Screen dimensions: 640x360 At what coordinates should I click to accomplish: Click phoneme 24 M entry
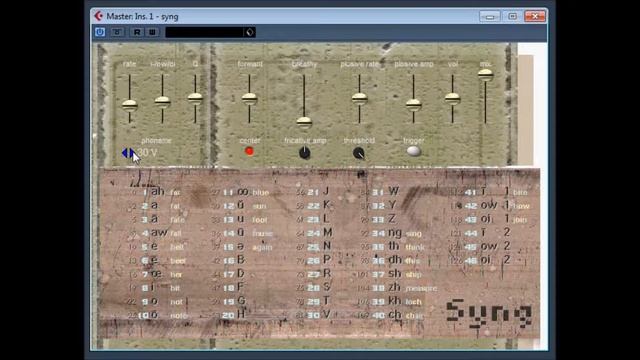click(x=320, y=233)
